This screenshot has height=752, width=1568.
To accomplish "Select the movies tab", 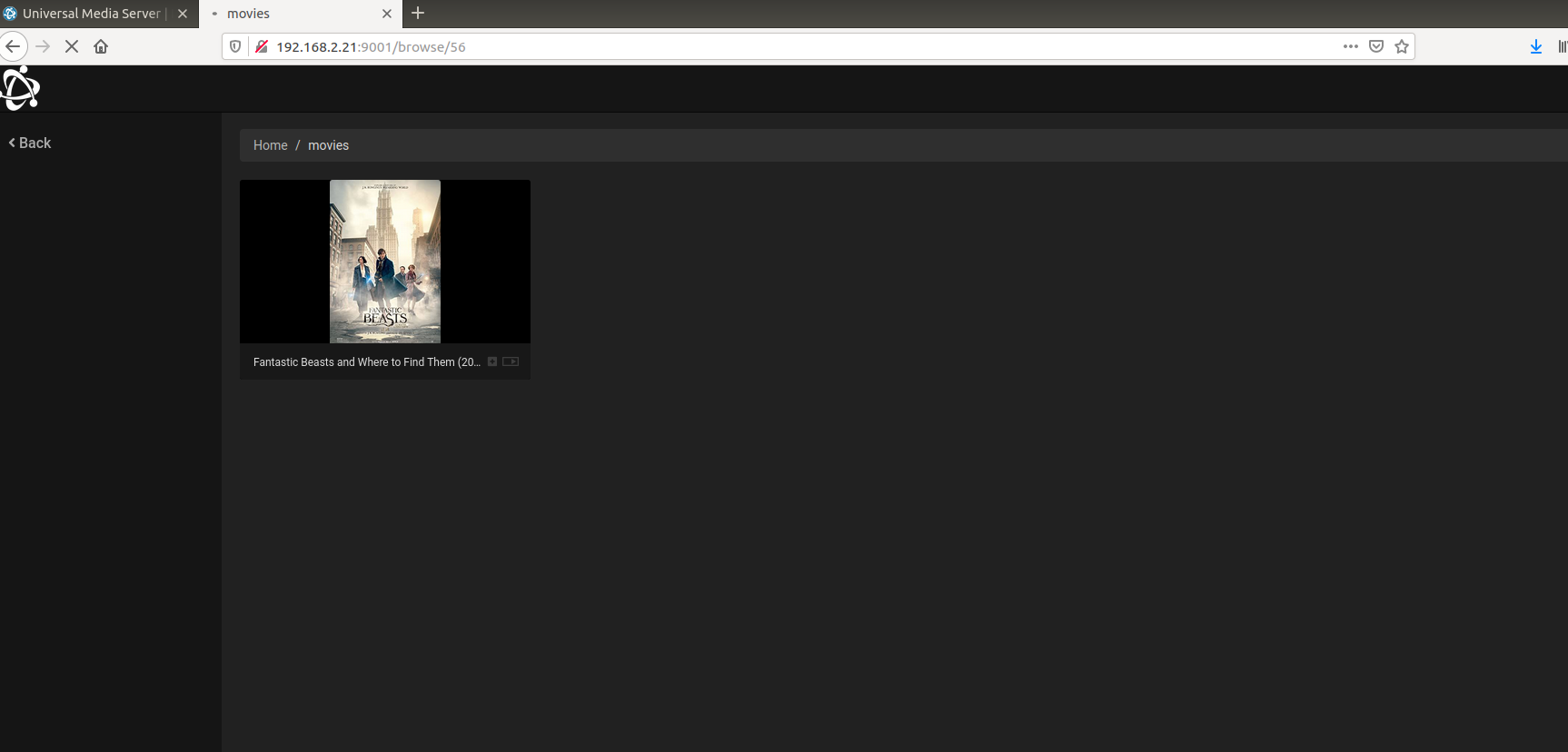I will click(x=300, y=14).
